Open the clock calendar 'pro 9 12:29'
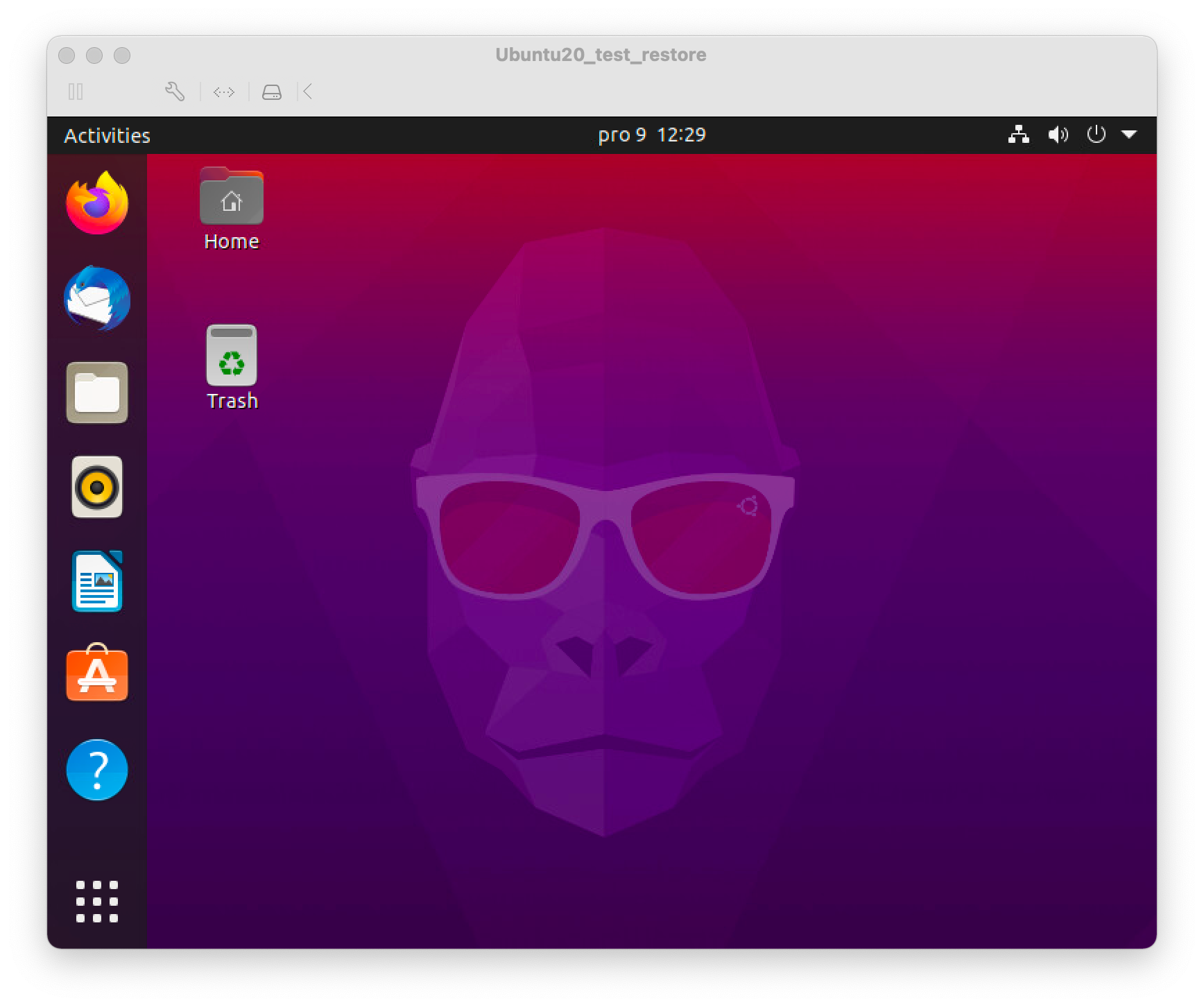 click(x=652, y=135)
